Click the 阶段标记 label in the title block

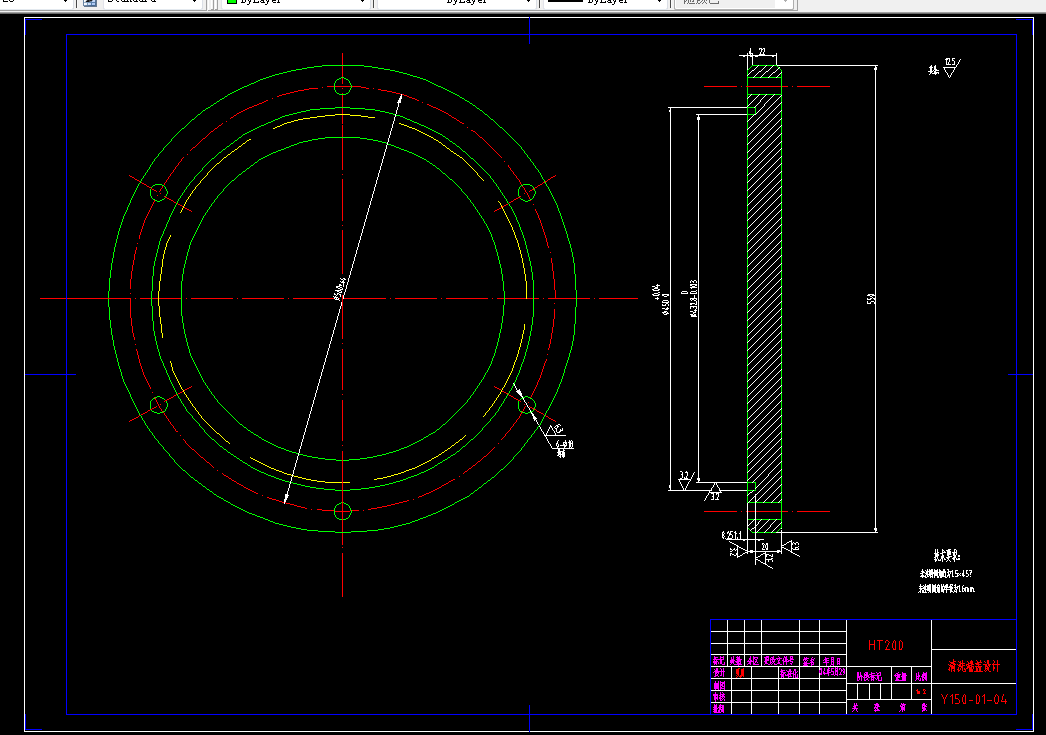tap(869, 676)
